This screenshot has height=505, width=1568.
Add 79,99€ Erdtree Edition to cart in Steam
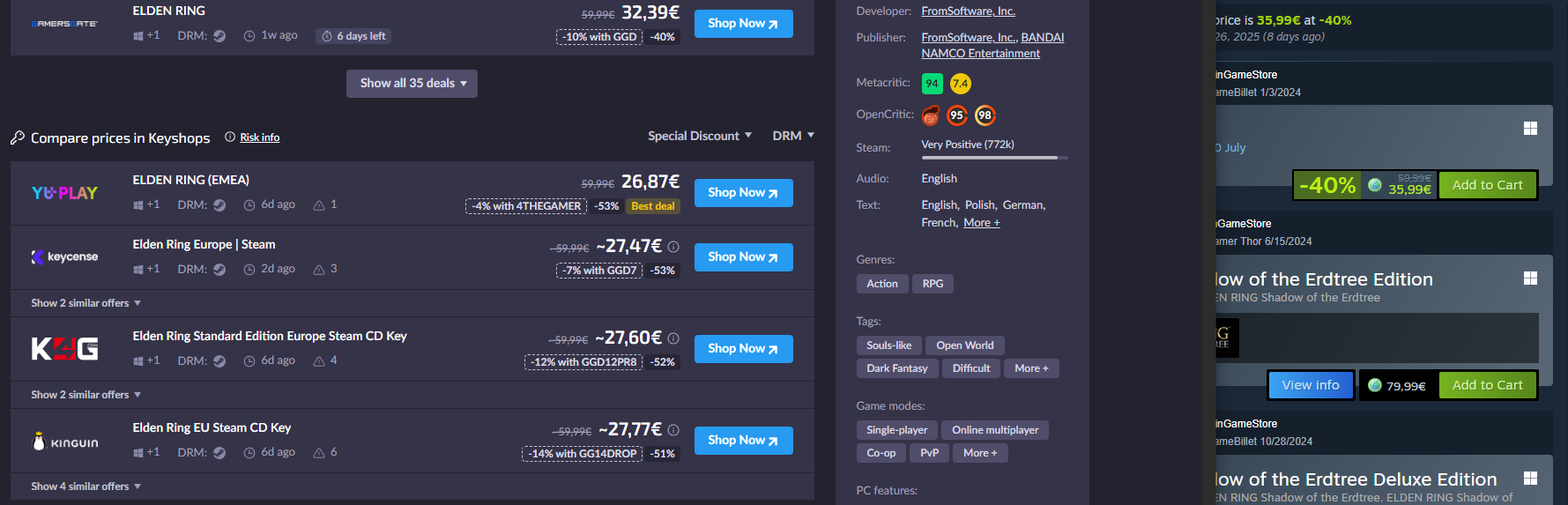click(1487, 385)
